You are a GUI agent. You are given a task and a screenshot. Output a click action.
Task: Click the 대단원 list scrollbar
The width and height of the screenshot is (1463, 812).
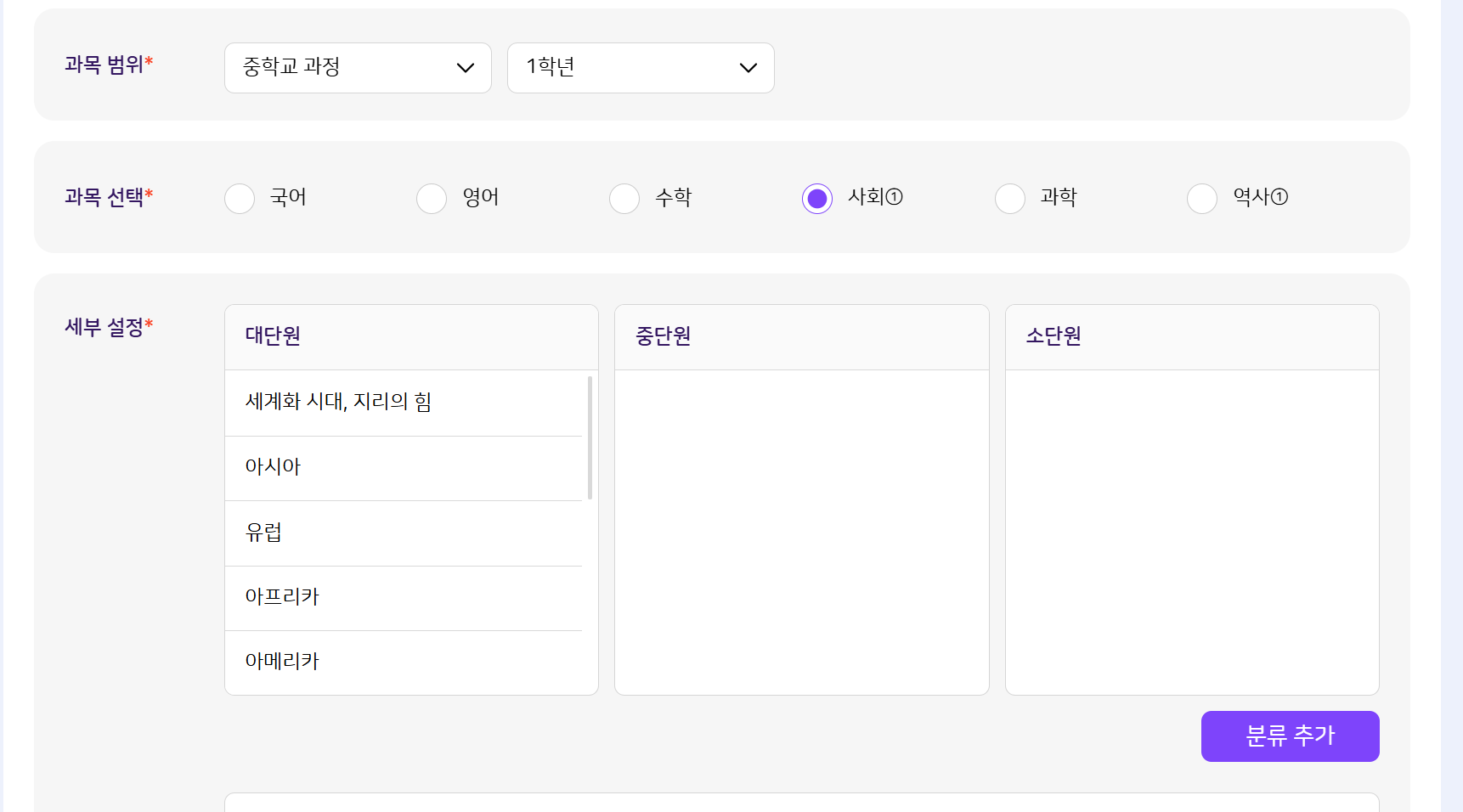point(590,438)
